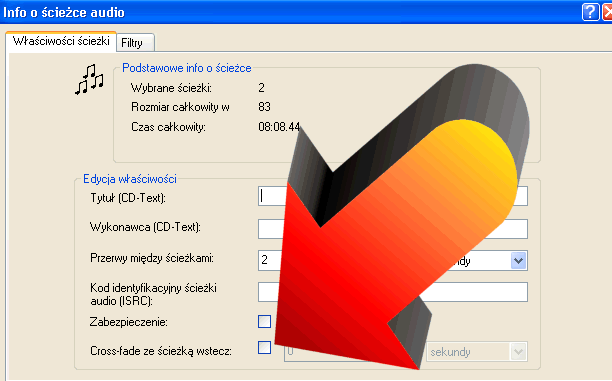Click the Edycja właściwości group label
This screenshot has width=612, height=381.
click(x=130, y=179)
